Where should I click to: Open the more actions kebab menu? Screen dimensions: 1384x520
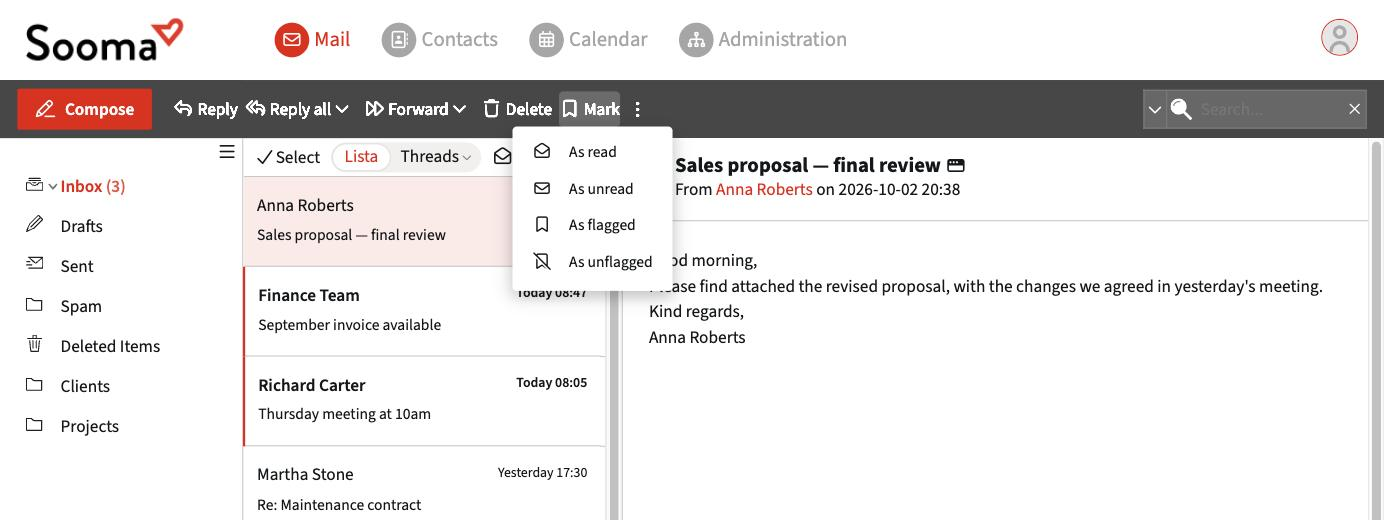[638, 109]
